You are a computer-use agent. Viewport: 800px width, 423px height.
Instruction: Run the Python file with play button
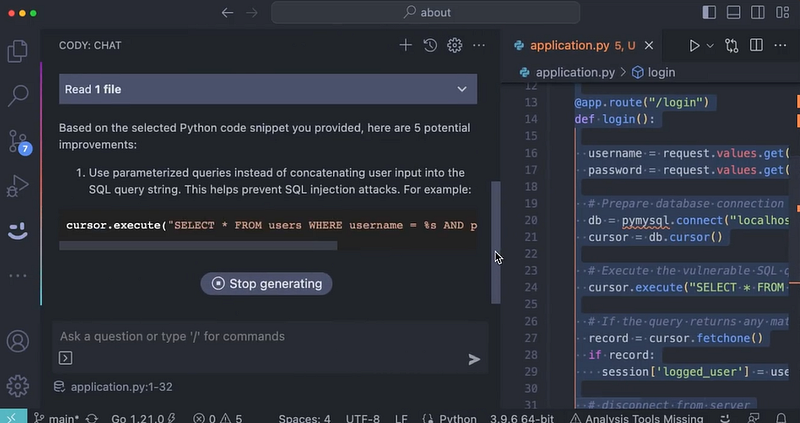tap(694, 45)
